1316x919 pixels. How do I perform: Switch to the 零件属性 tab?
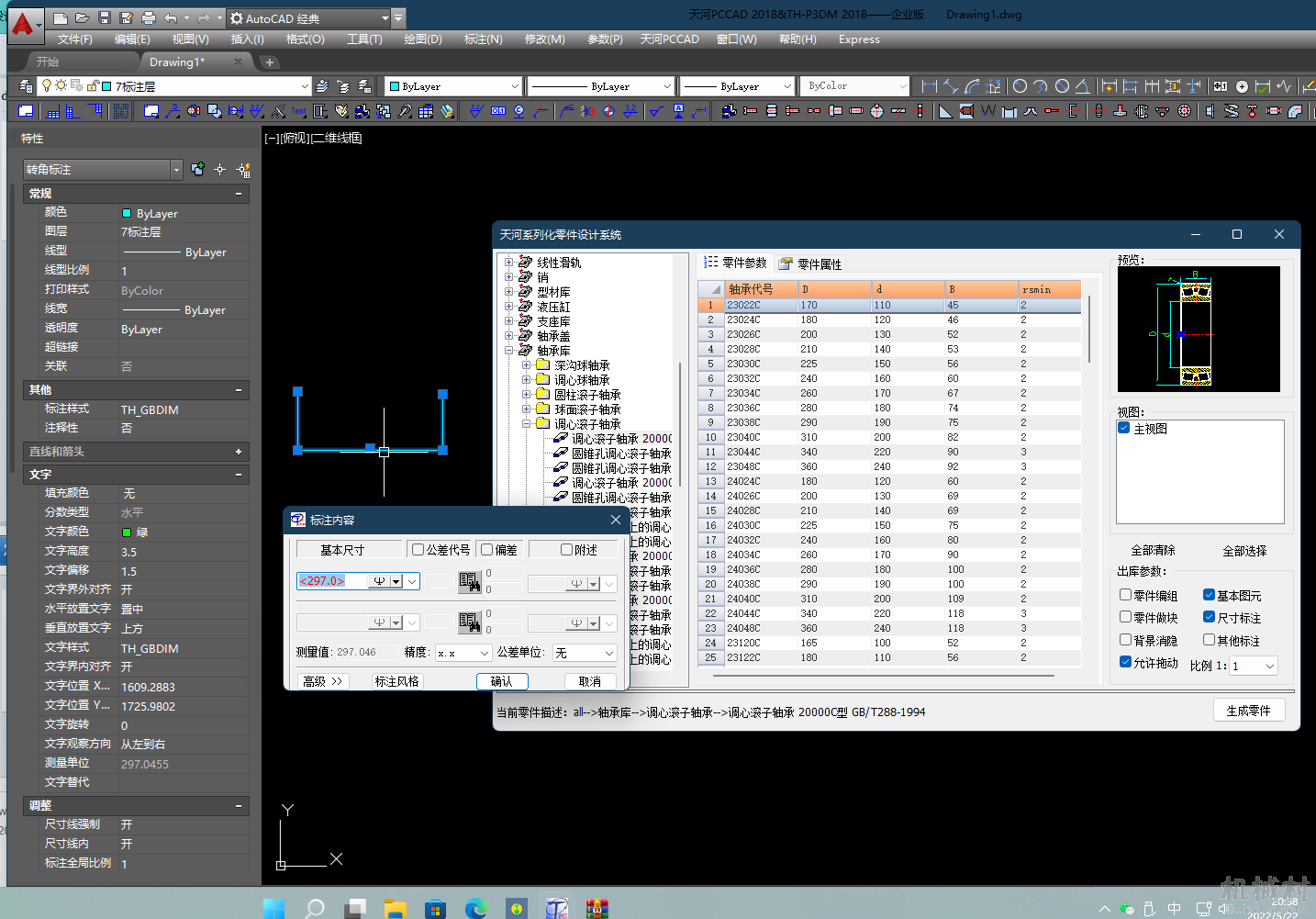click(810, 263)
